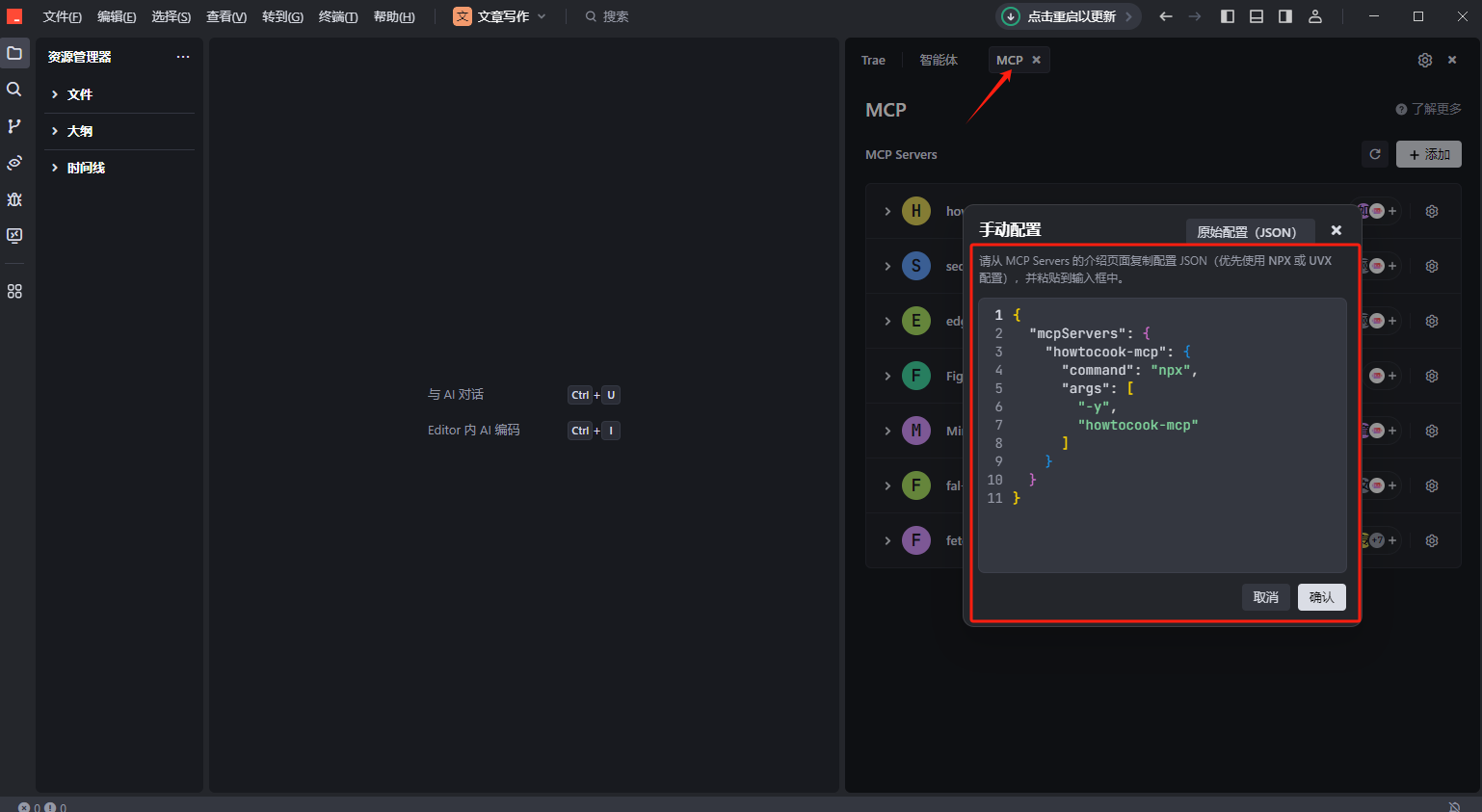This screenshot has width=1482, height=812.
Task: Open the Explorer icon in activity bar
Action: 14,53
